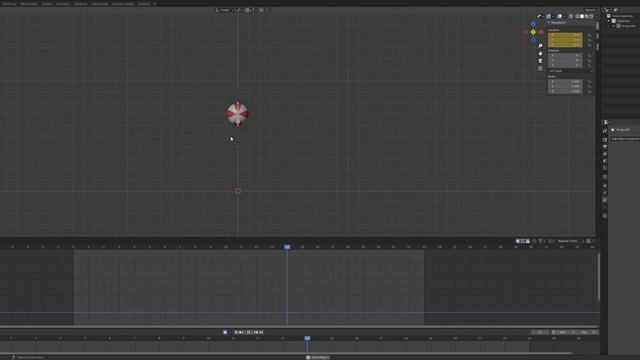Expand the object row in the outliner
This screenshot has width=640, height=360.
tap(614, 26)
